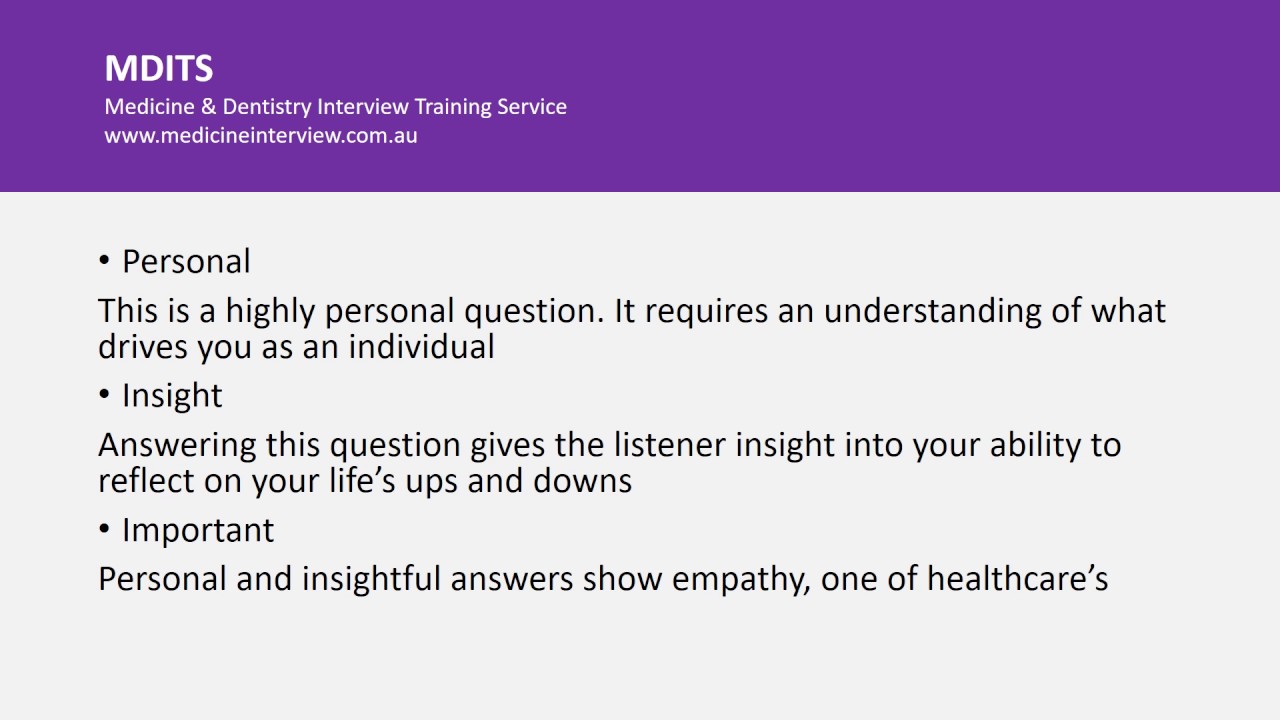
Task: Click the "Personal" bullet heading
Action: tap(186, 262)
